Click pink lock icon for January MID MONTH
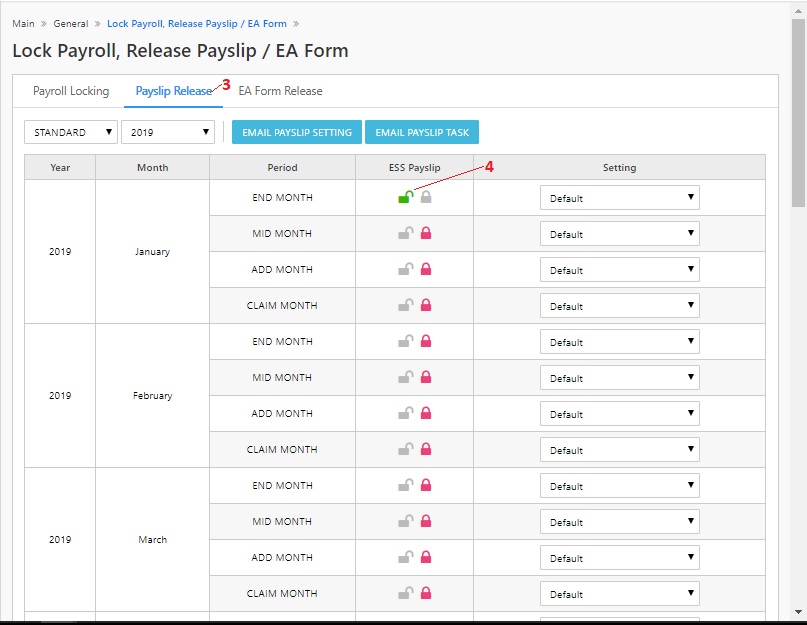 [x=426, y=233]
